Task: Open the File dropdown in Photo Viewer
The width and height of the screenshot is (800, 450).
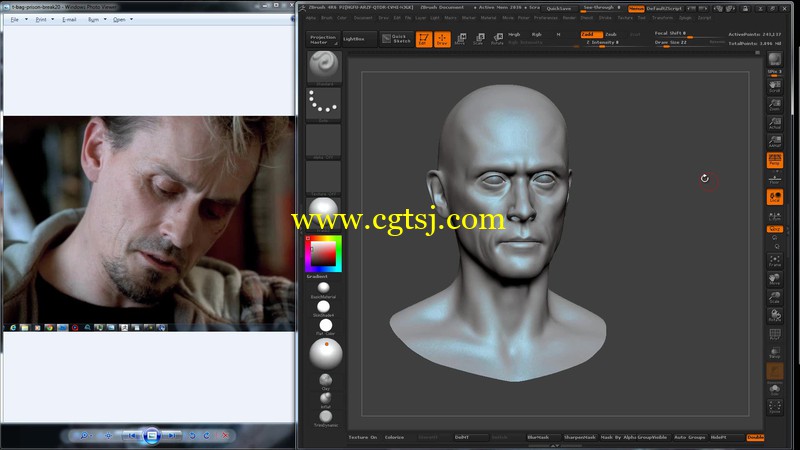Action: point(18,19)
